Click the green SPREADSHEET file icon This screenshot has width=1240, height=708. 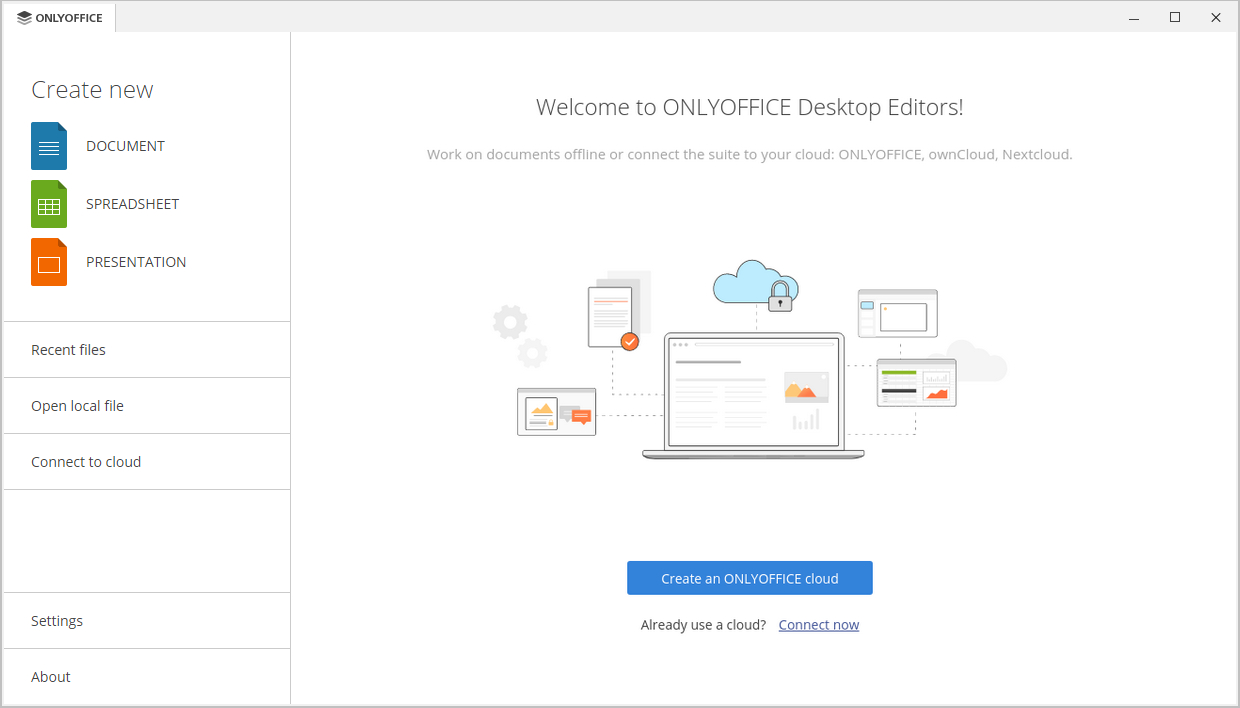(49, 204)
